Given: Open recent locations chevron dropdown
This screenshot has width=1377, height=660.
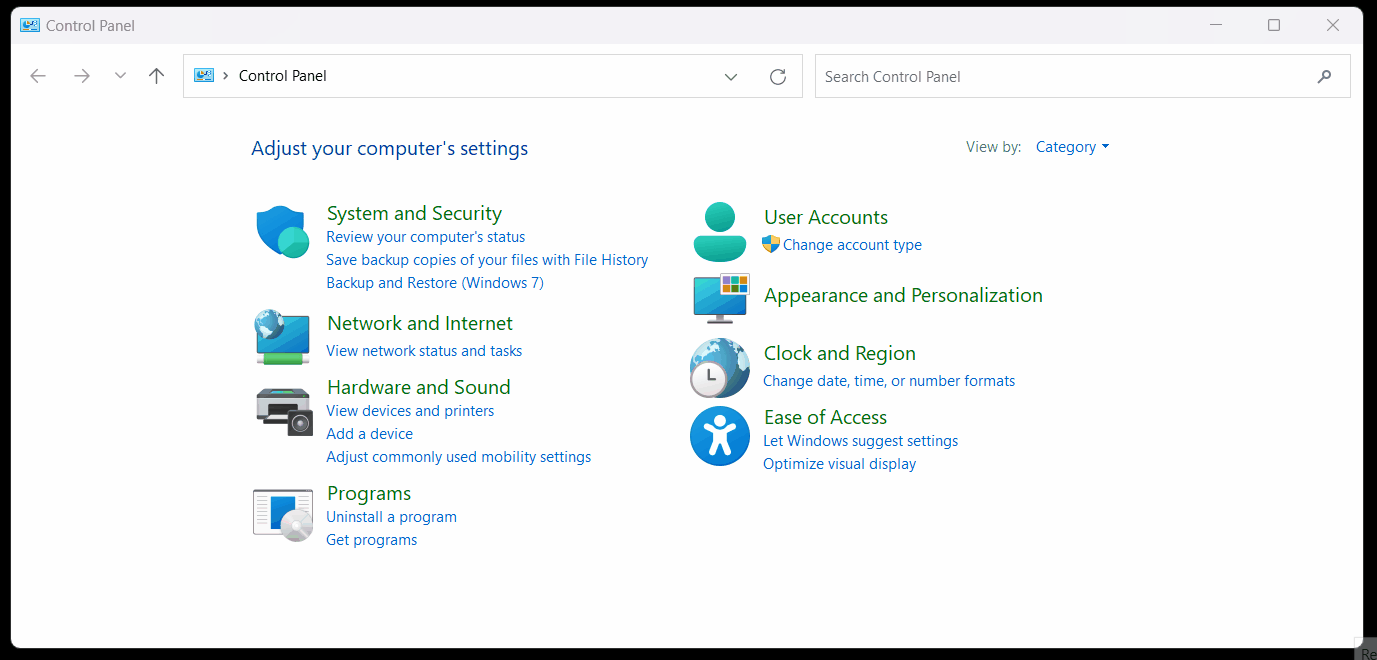Looking at the screenshot, I should [120, 76].
